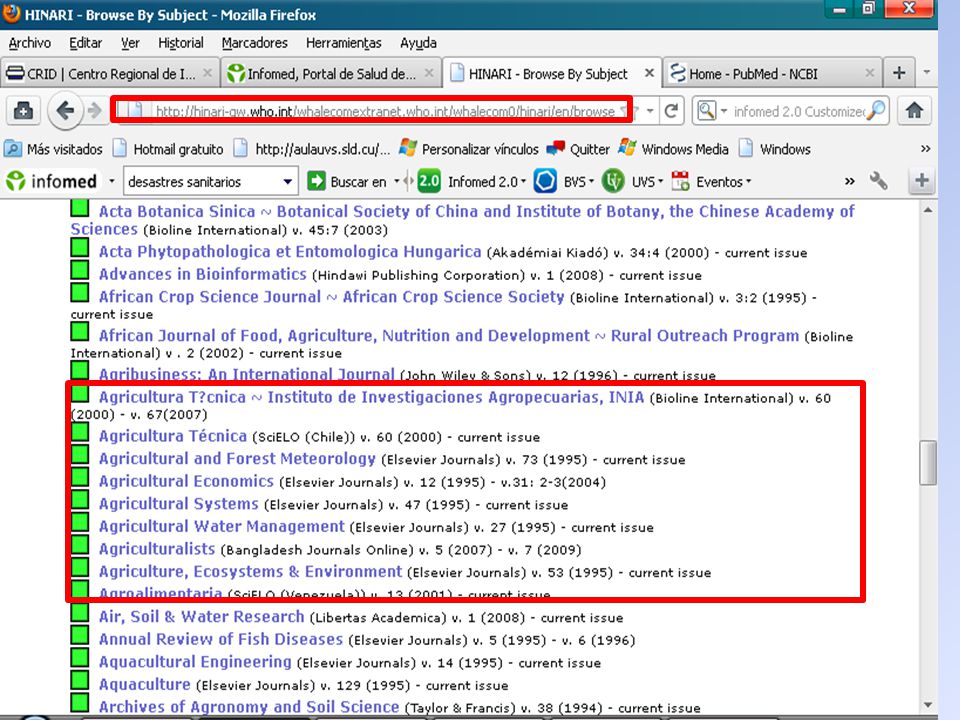960x720 pixels.
Task: Open the Historial menu
Action: pyautogui.click(x=181, y=43)
